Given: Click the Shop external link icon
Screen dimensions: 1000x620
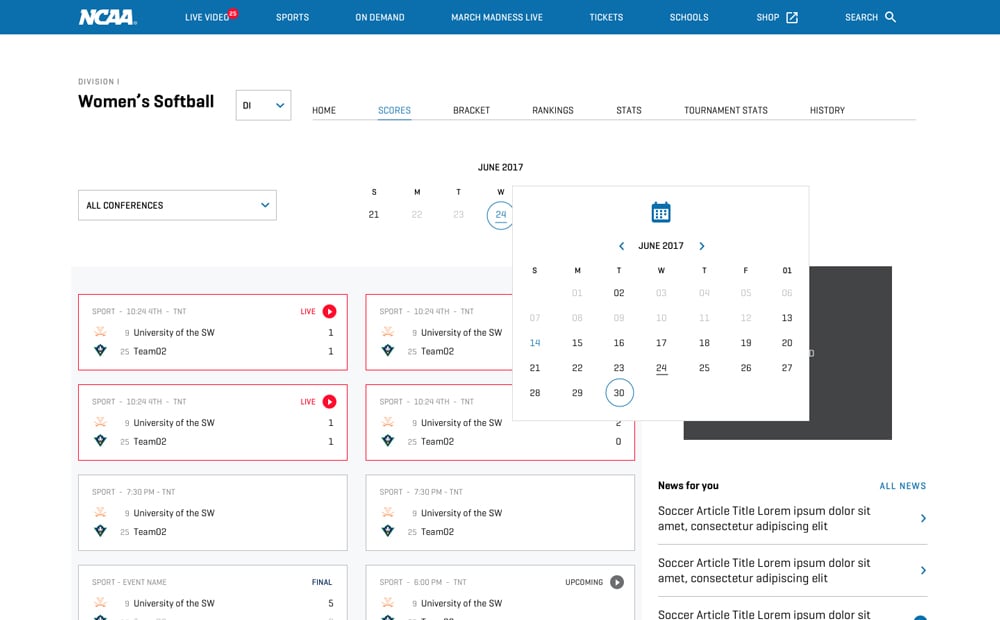Looking at the screenshot, I should (x=792, y=17).
